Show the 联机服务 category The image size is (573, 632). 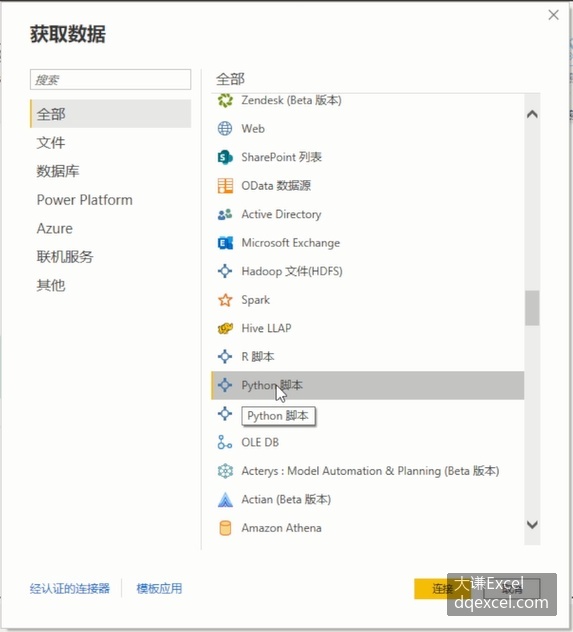(x=65, y=257)
